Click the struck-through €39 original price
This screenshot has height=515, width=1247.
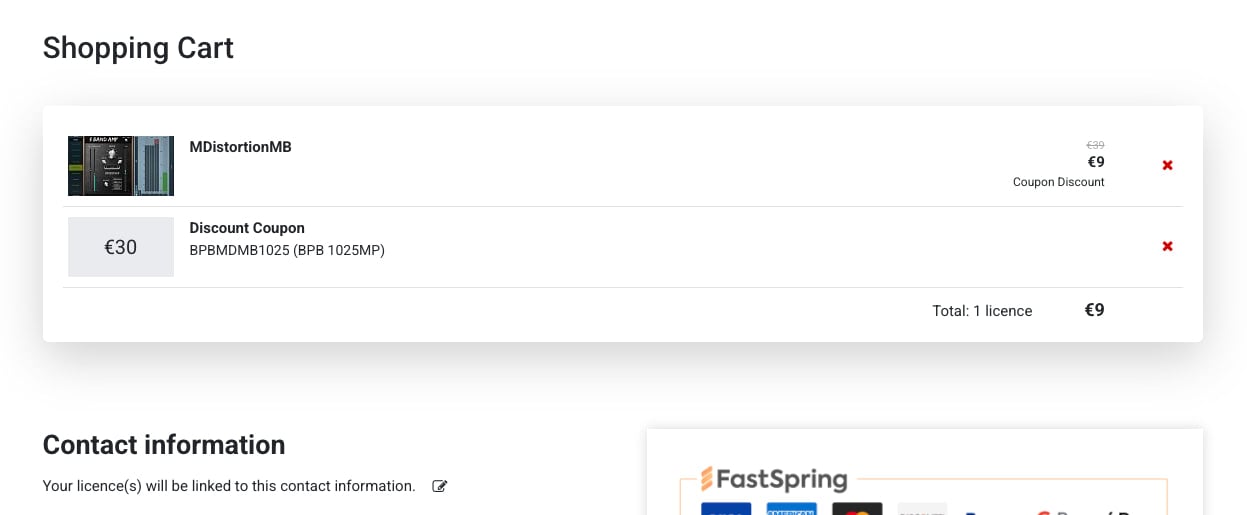tap(1095, 145)
